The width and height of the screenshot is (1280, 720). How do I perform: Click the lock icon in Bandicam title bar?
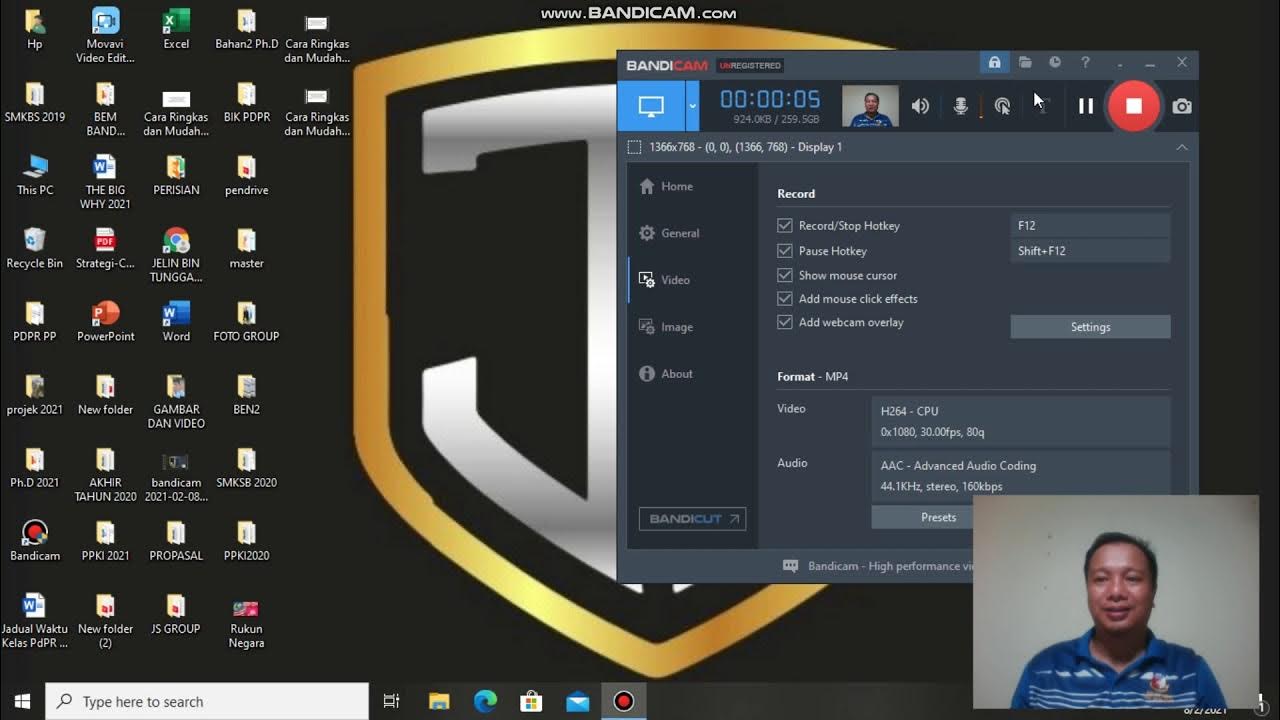tap(994, 63)
